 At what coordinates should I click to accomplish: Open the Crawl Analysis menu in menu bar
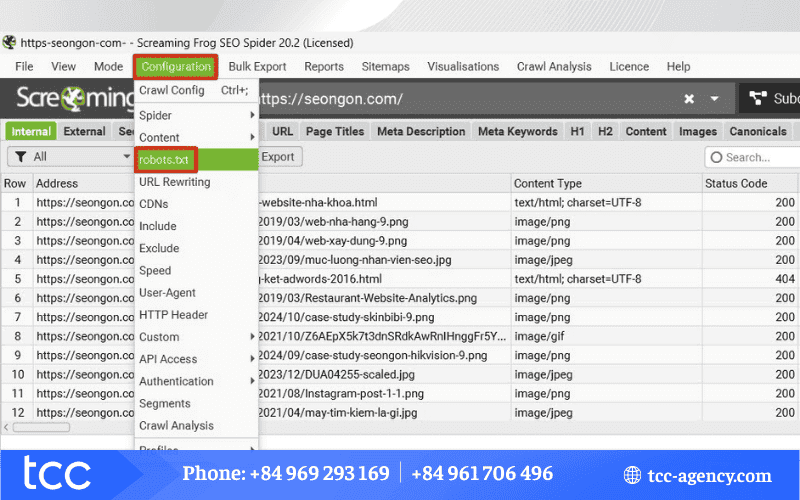(554, 66)
